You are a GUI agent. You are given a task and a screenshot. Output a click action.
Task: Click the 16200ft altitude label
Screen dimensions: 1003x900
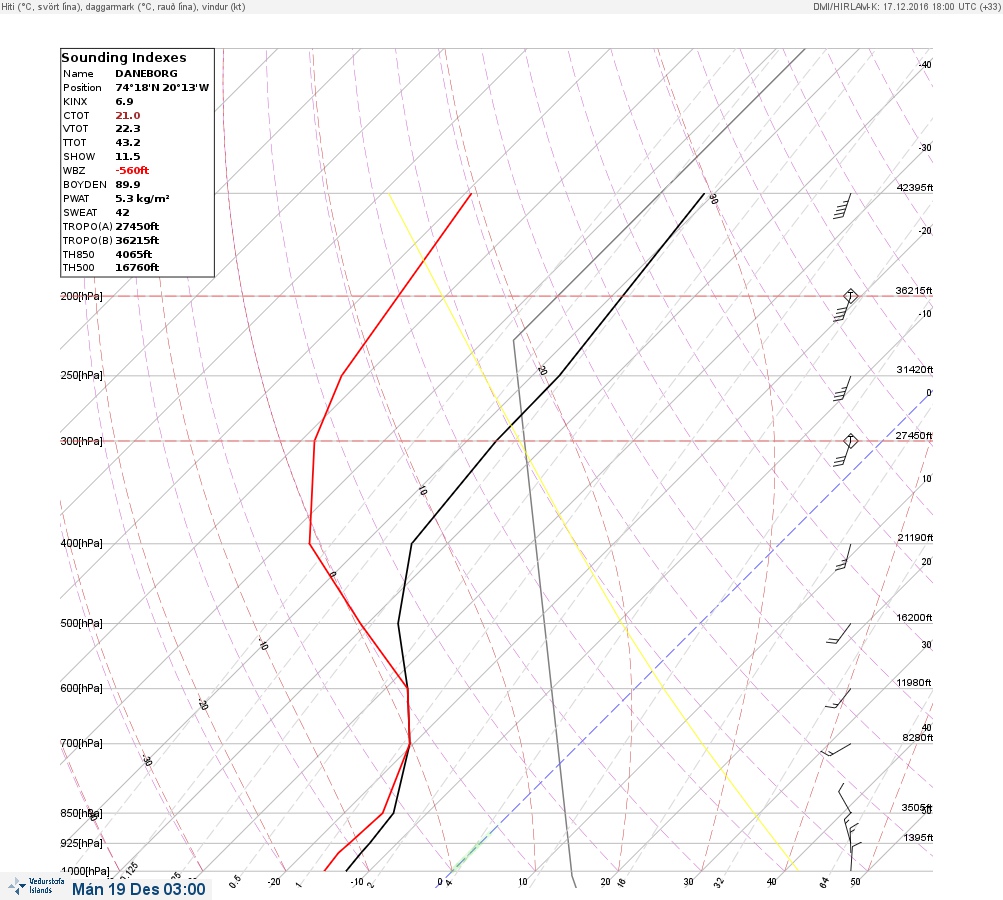pyautogui.click(x=914, y=618)
